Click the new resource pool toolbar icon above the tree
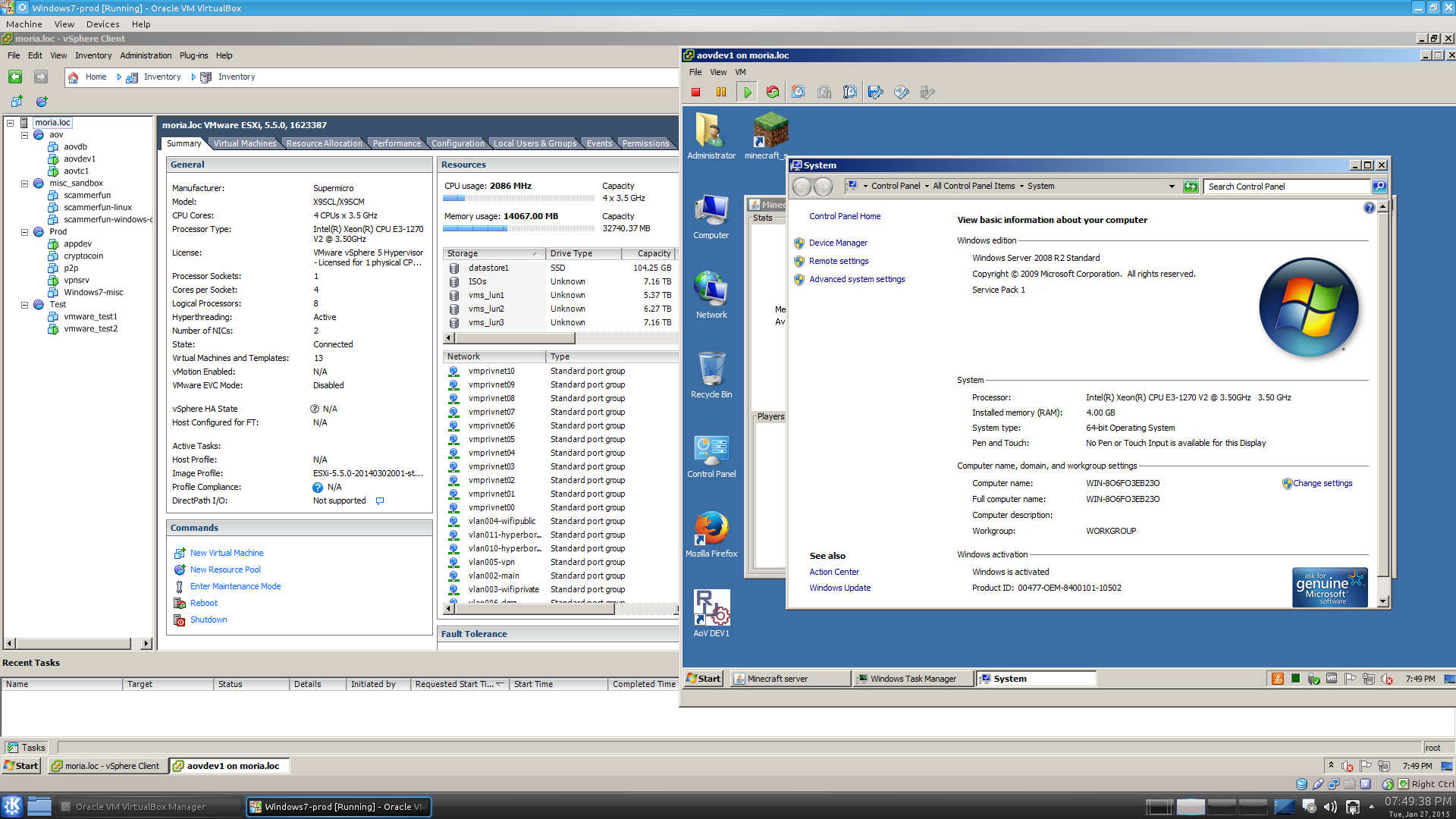The width and height of the screenshot is (1456, 819). tap(42, 101)
